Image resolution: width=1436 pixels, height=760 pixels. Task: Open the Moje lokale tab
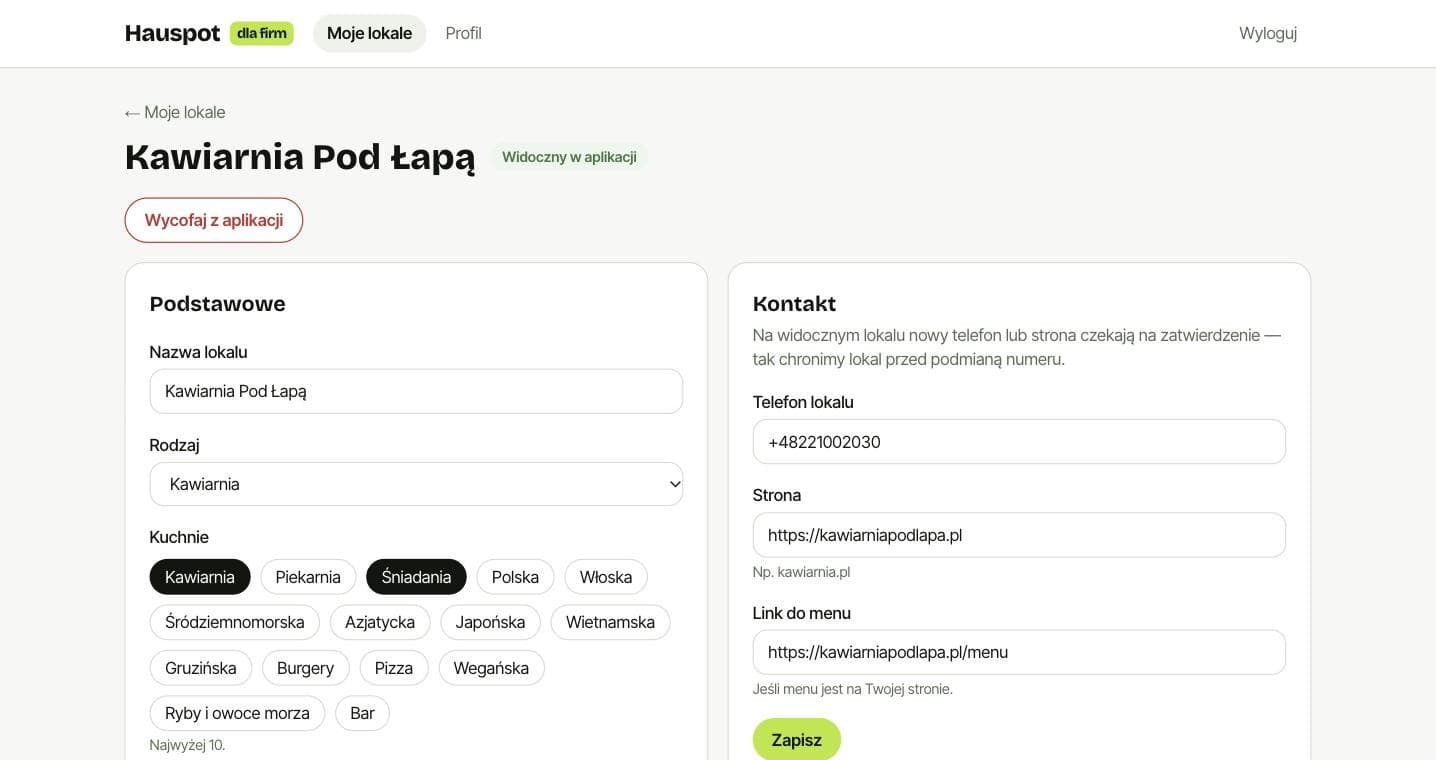(369, 33)
